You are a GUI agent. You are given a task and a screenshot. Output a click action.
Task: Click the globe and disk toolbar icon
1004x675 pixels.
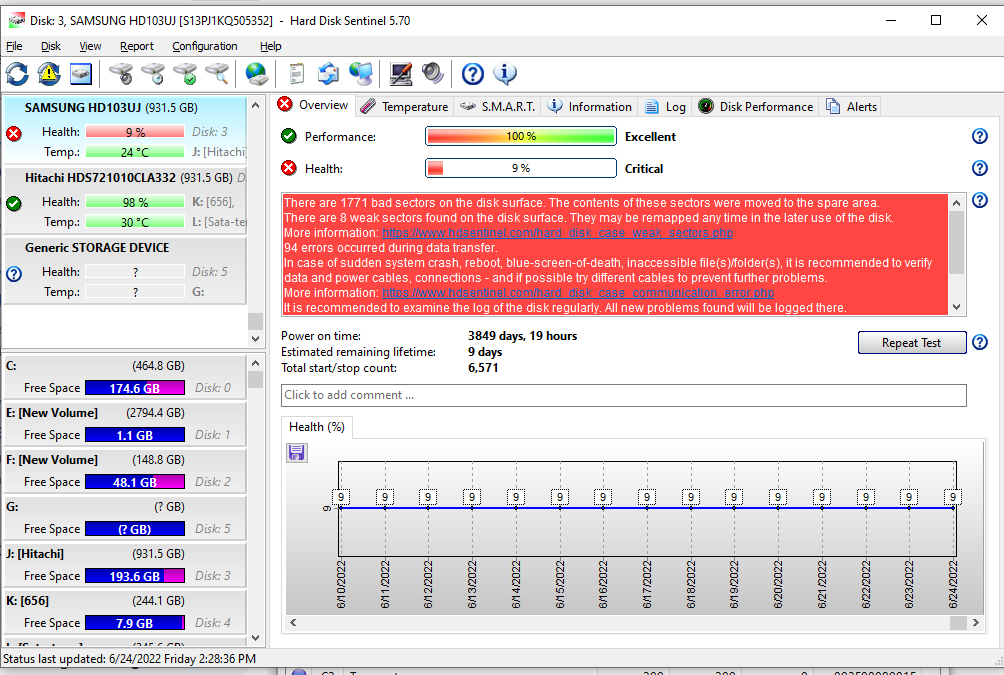257,74
